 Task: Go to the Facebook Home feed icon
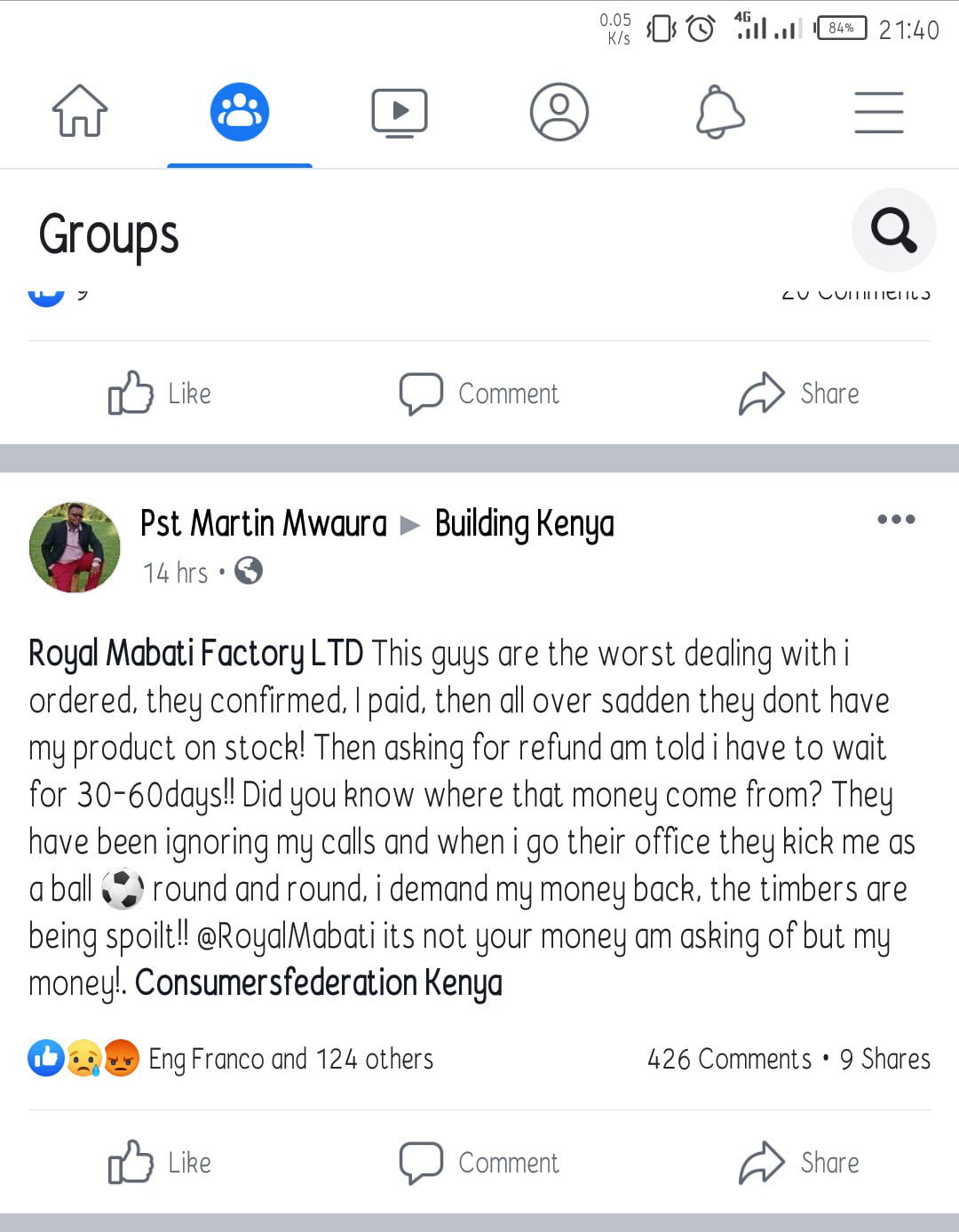tap(80, 111)
